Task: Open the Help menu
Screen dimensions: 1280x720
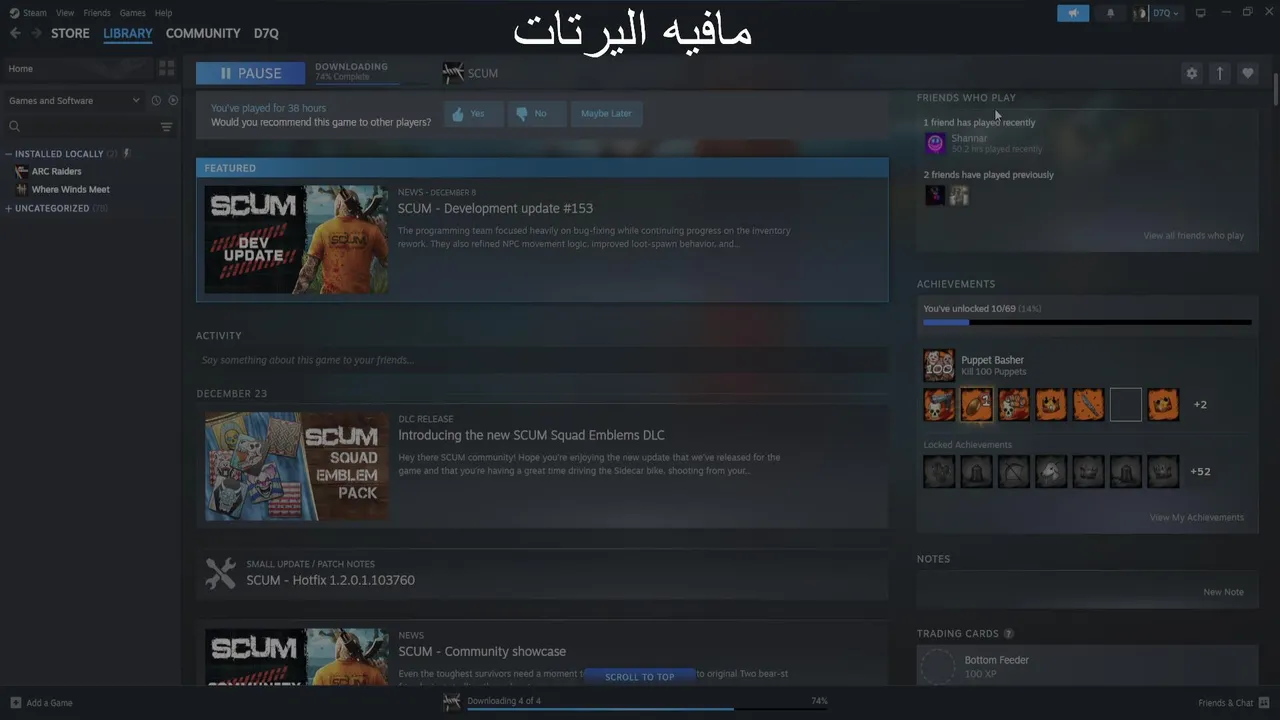Action: (163, 13)
